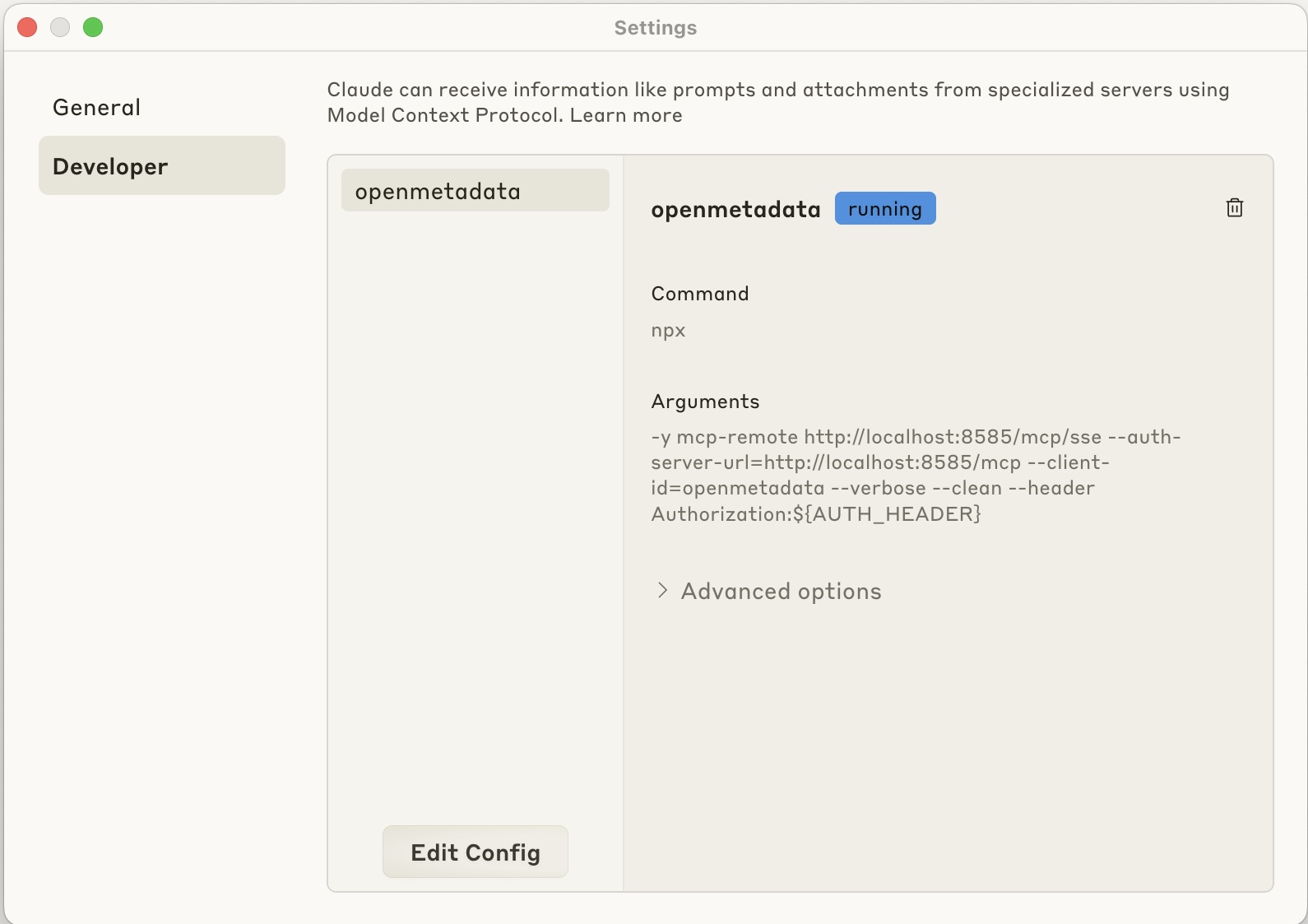Follow the Learn more link
This screenshot has width=1308, height=924.
[x=626, y=115]
